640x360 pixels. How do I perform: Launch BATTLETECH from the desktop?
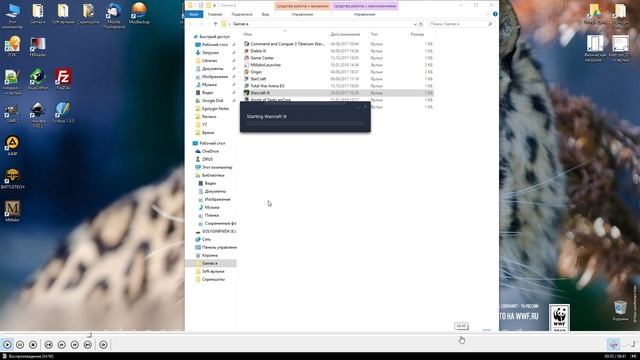[x=12, y=179]
